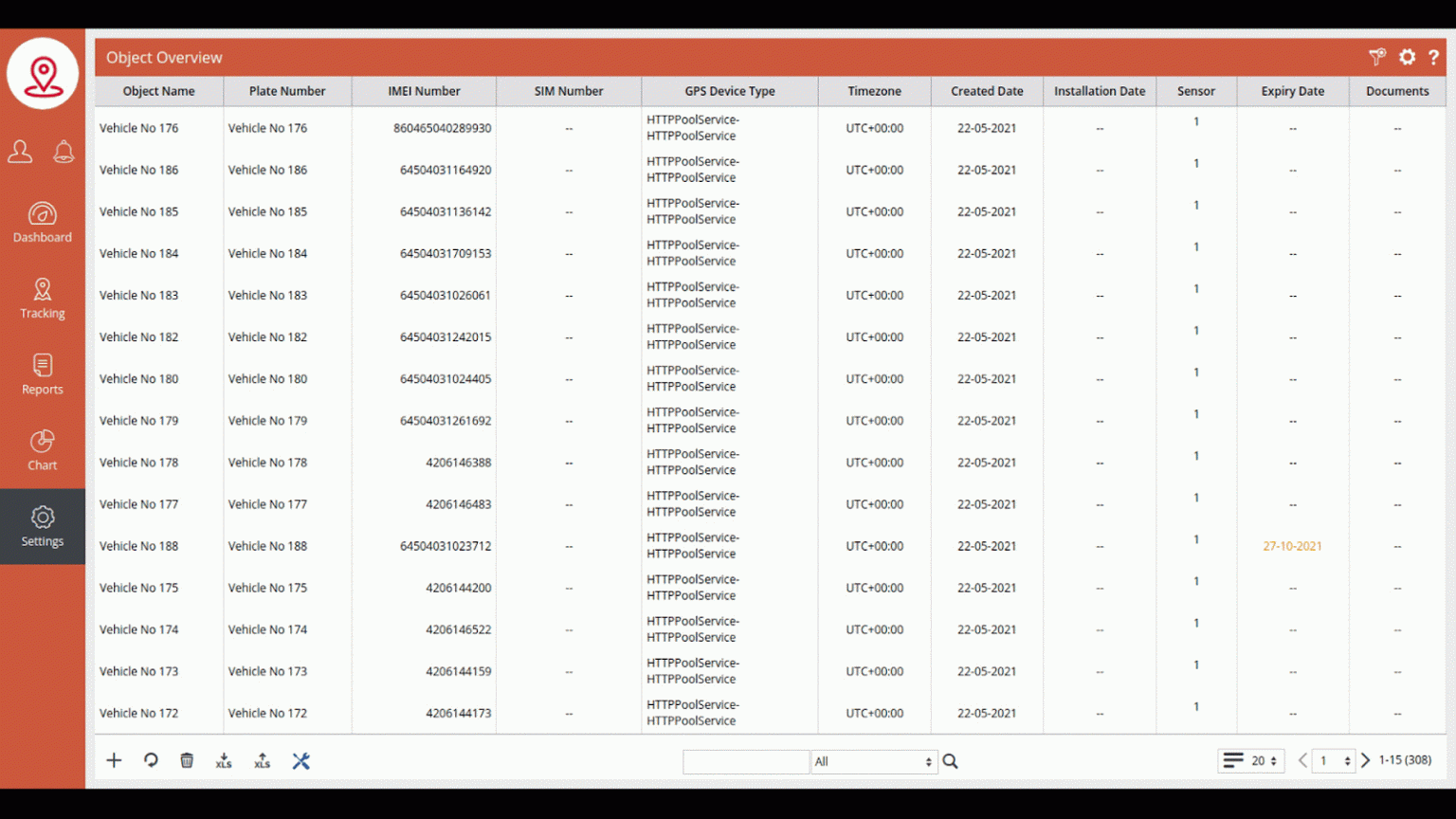1456x819 pixels.
Task: Open the filter icon in the header
Action: [x=1377, y=58]
